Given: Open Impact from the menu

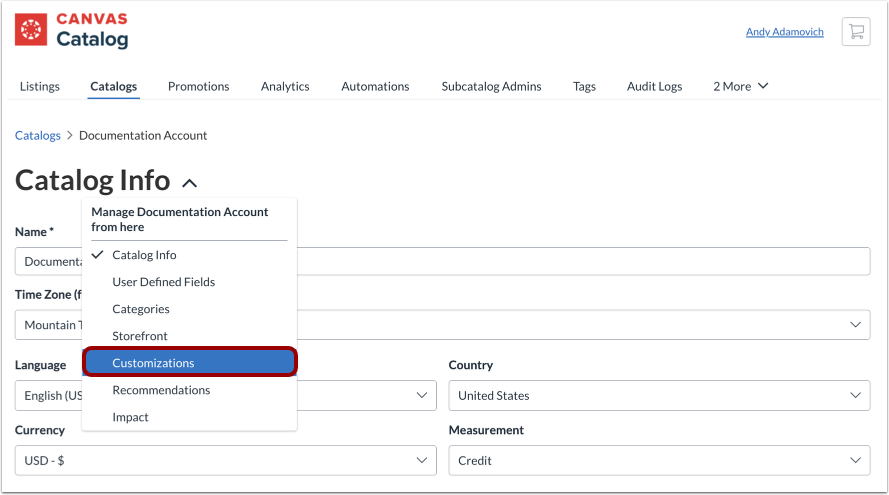Looking at the screenshot, I should tap(130, 417).
